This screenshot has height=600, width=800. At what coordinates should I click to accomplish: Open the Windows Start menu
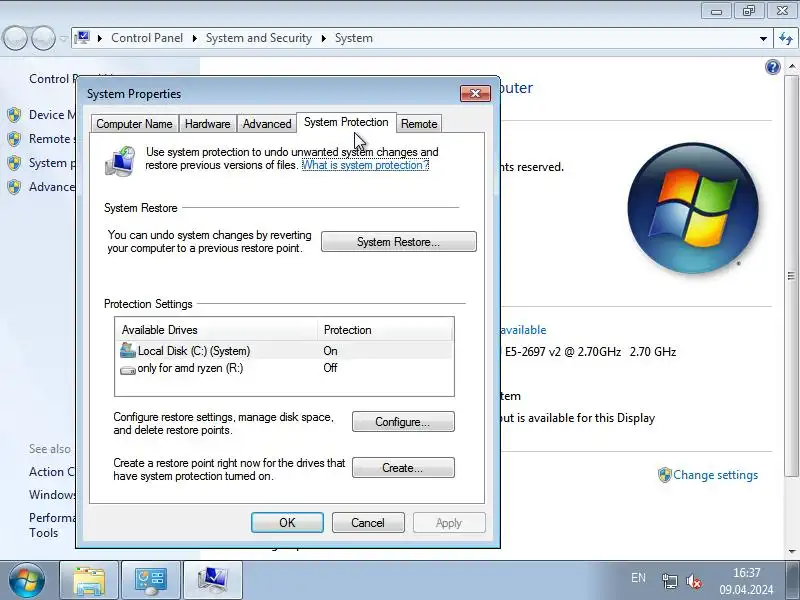click(x=27, y=581)
